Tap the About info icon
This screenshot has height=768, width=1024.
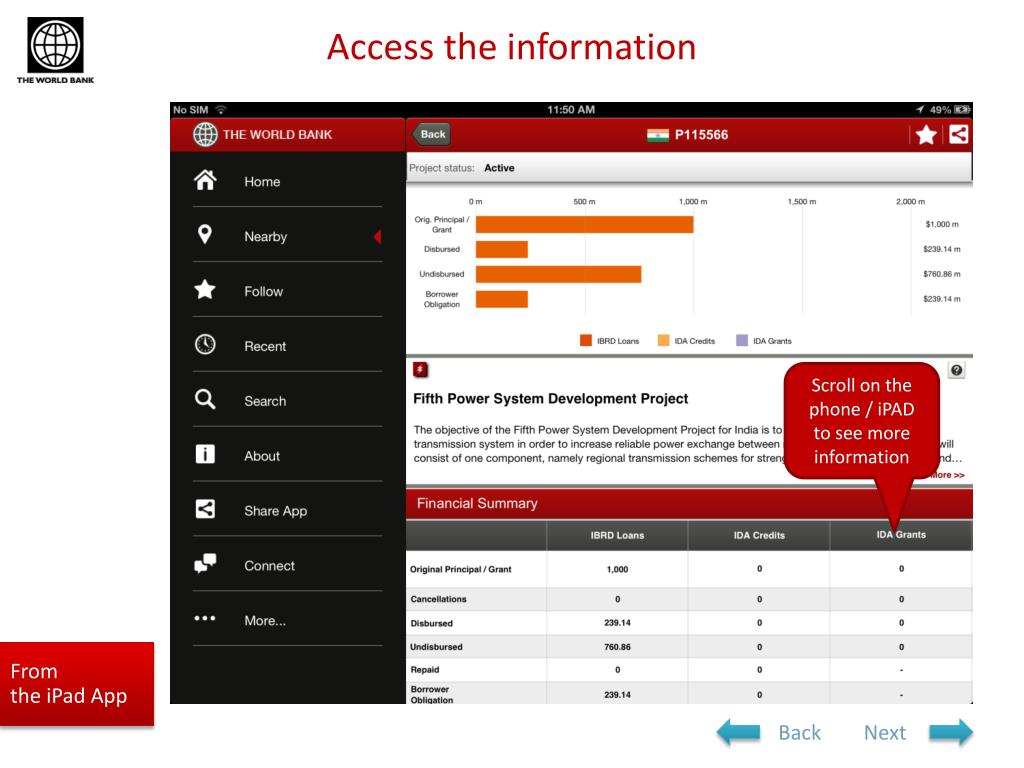pos(205,454)
